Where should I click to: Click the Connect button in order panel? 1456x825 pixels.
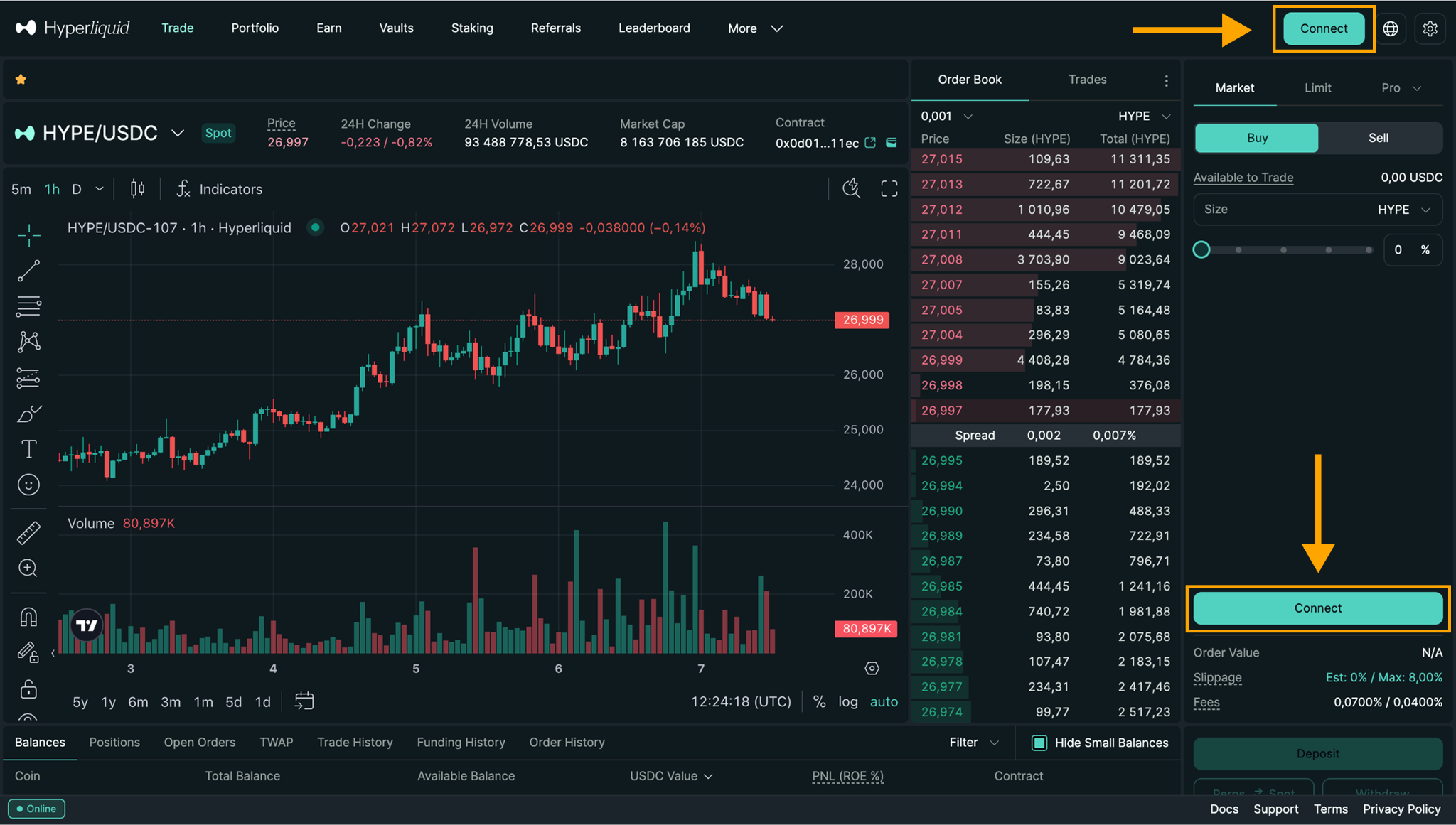tap(1318, 608)
